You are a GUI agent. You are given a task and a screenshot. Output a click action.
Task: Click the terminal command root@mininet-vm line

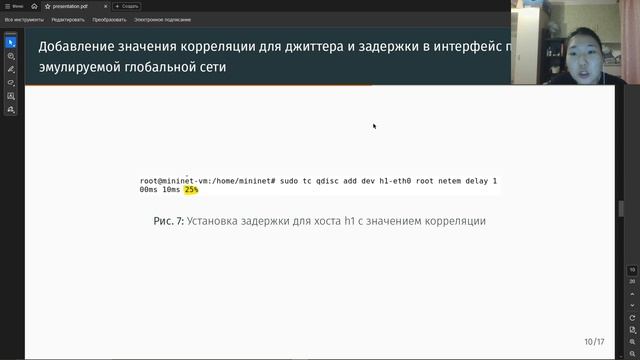tap(318, 185)
